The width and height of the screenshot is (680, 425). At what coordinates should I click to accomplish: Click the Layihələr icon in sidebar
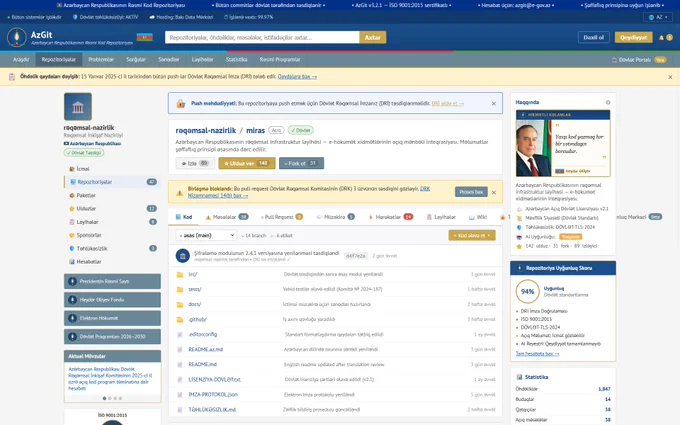[x=72, y=222]
